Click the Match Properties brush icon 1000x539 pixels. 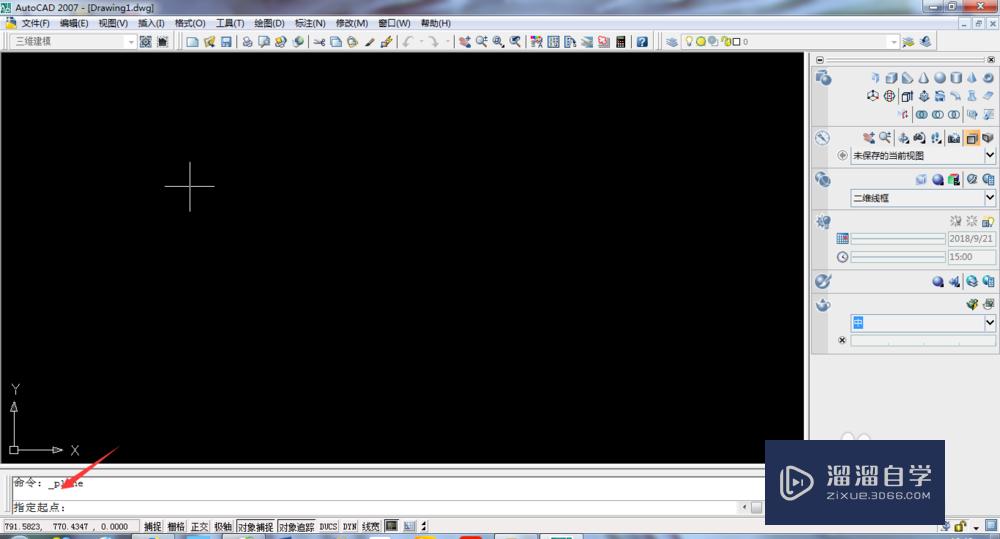(x=369, y=41)
